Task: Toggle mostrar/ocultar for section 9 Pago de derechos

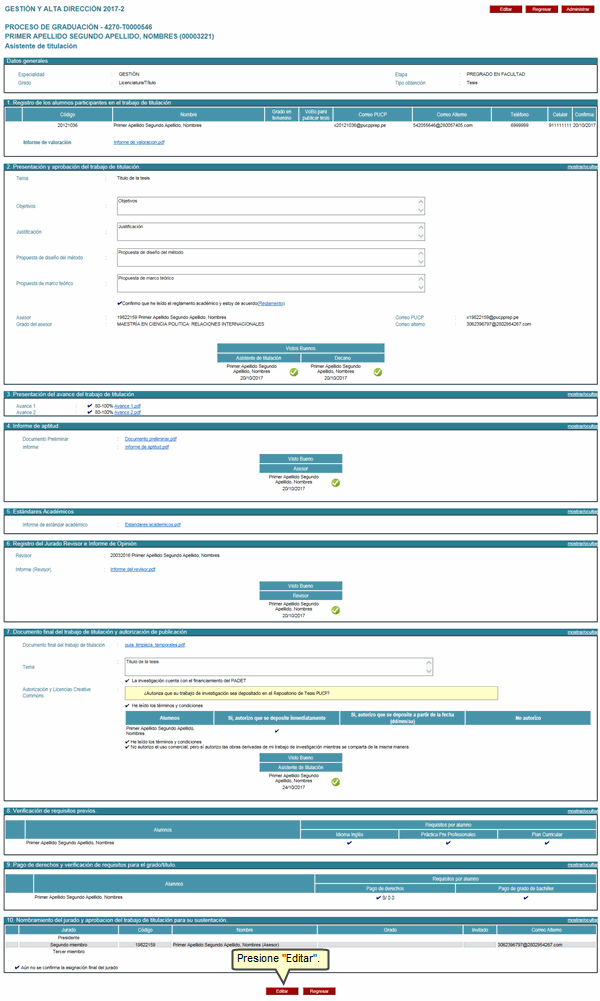Action: pyautogui.click(x=582, y=865)
